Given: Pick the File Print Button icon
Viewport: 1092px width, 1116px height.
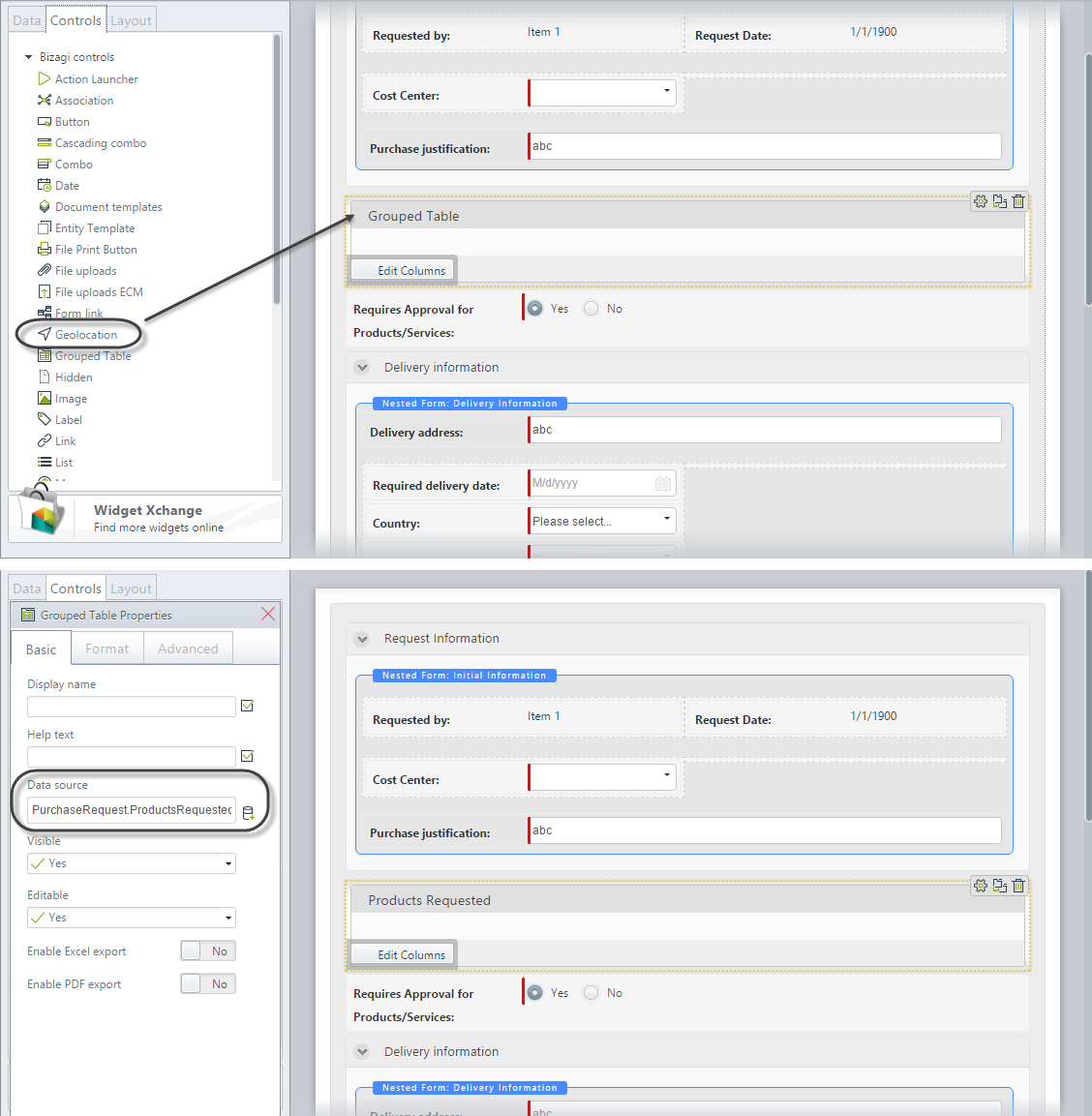Looking at the screenshot, I should click(45, 249).
